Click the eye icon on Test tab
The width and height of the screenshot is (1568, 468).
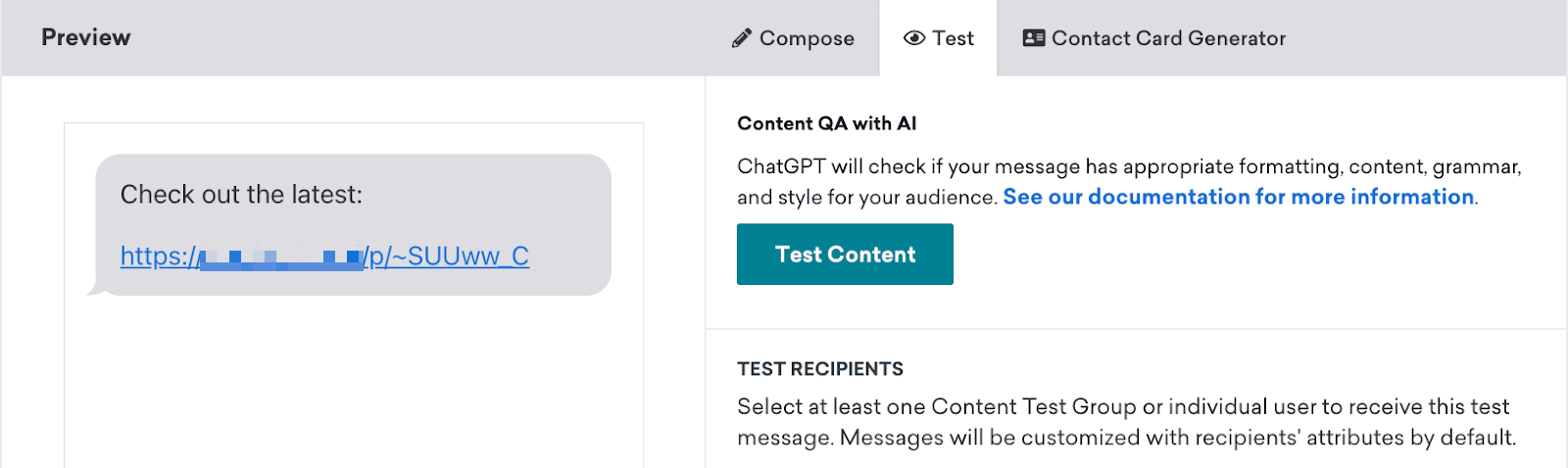914,38
